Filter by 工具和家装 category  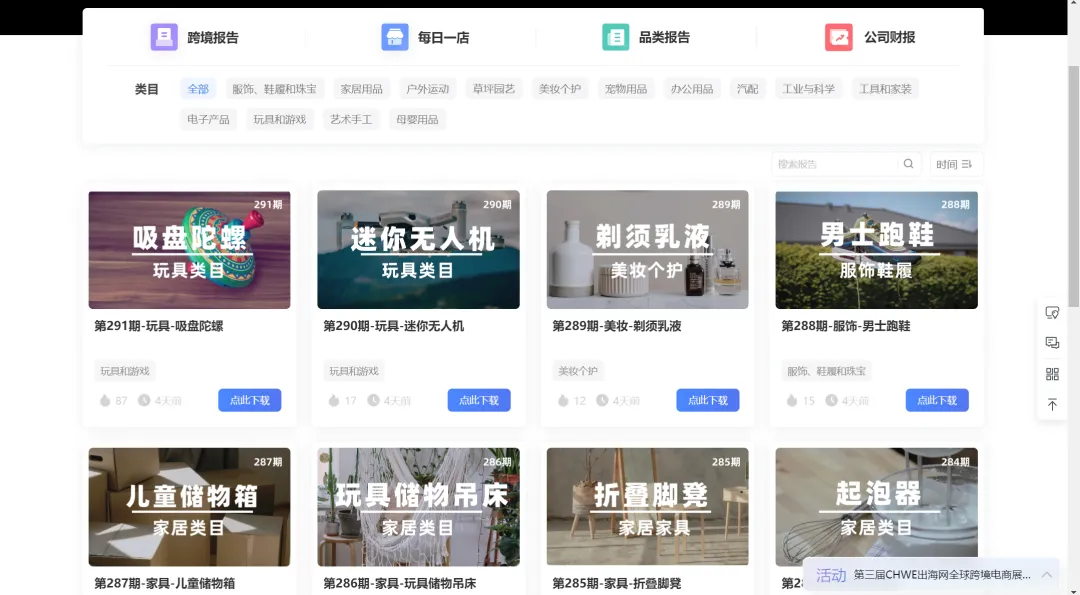click(x=885, y=89)
